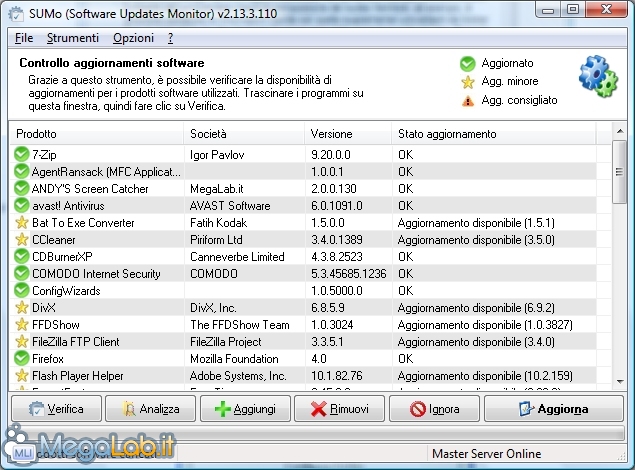
Task: Click 'Aggiornamento disponibile (10.2.159)' status
Action: [485, 376]
